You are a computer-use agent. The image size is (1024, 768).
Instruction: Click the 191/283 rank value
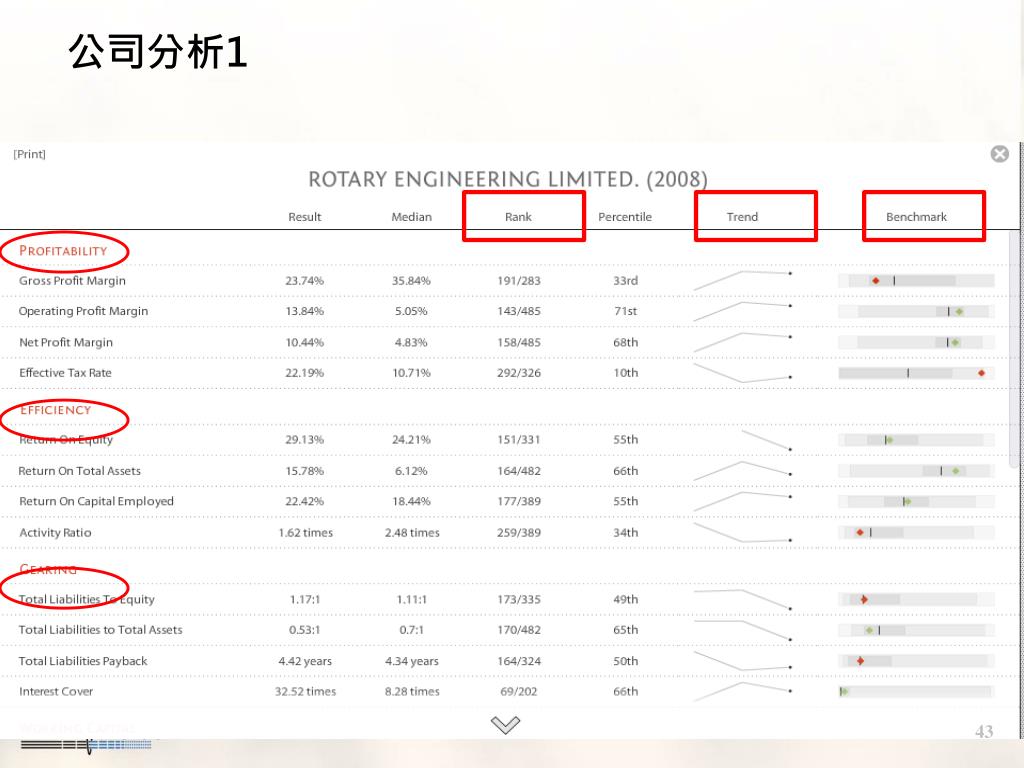click(519, 281)
